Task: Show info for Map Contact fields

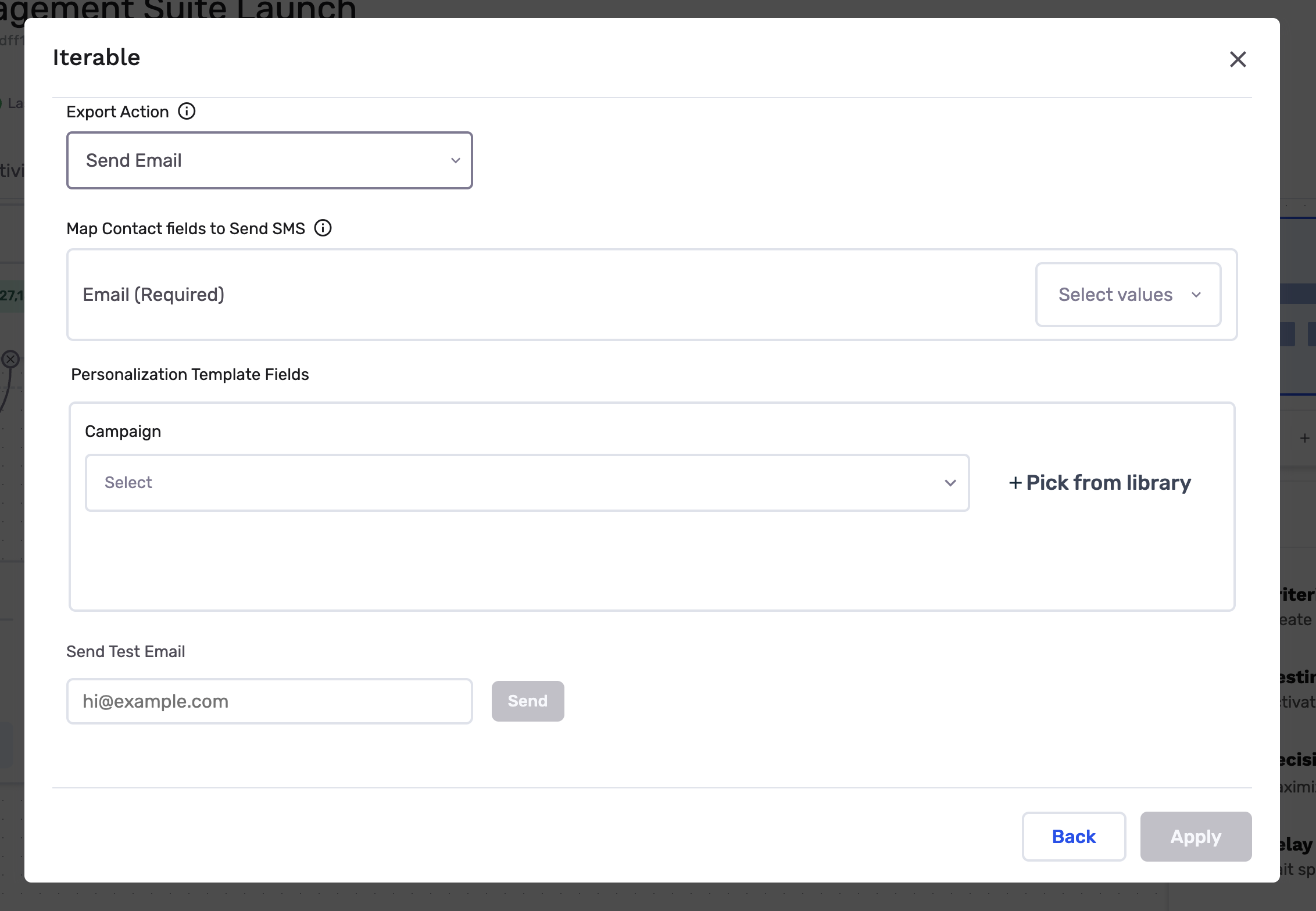Action: 323,228
